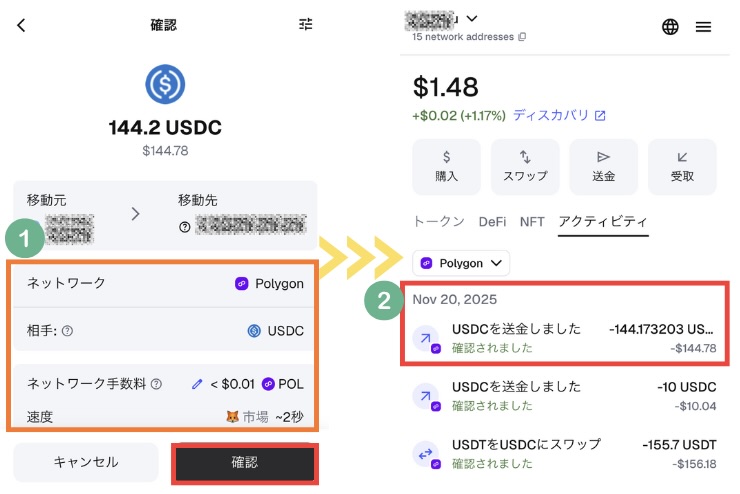Open the Polygon network filter dropdown
Image resolution: width=740 pixels, height=494 pixels.
coord(461,263)
